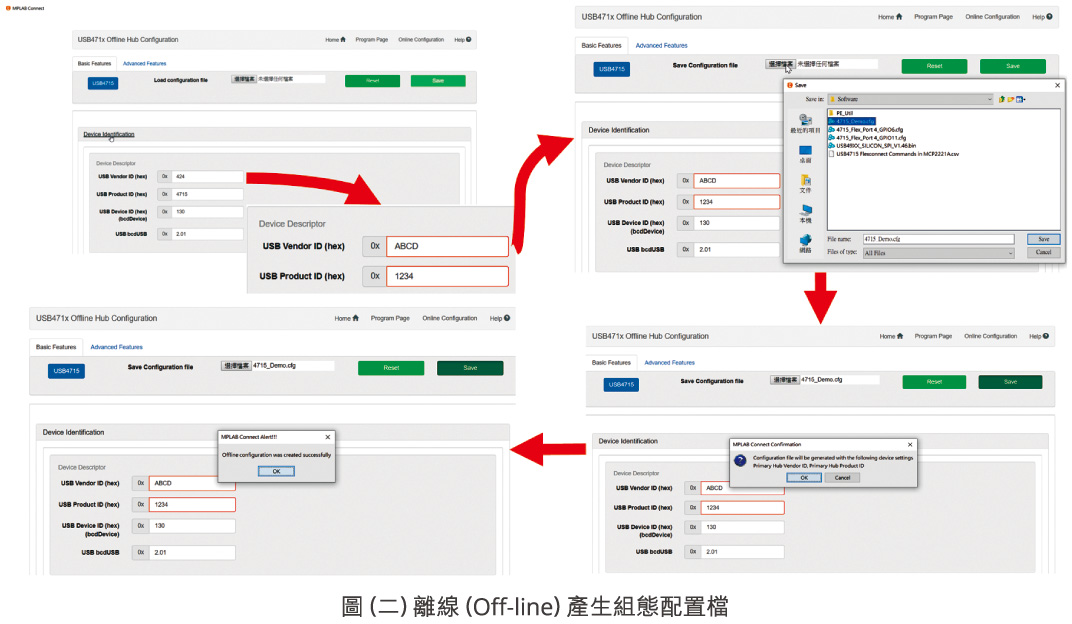1072x624 pixels.
Task: Open Help via the question-mark icon
Action: tap(1049, 17)
